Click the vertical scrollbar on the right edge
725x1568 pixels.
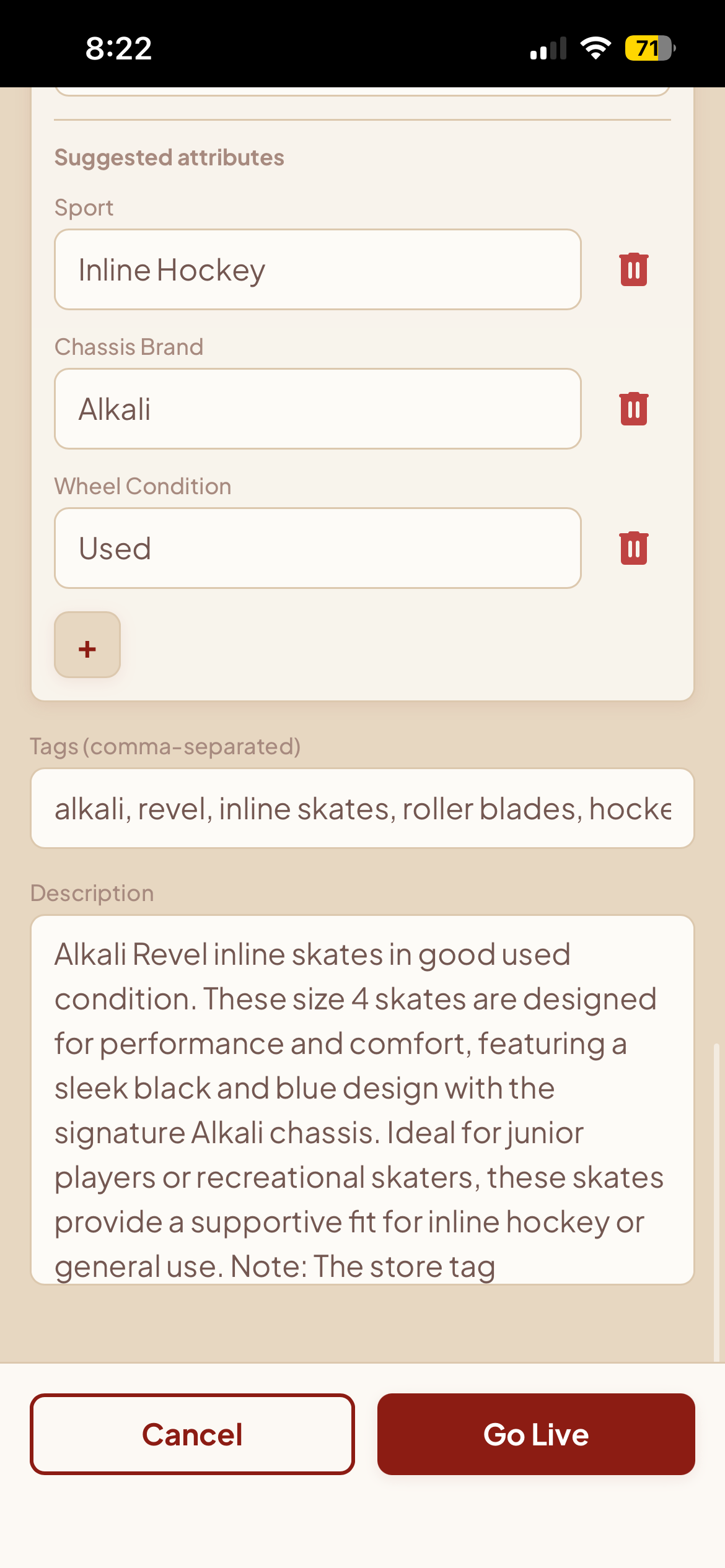click(x=716, y=1203)
